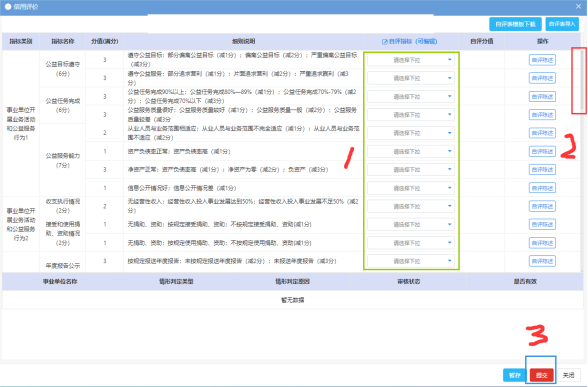Download template via 自评表模板下载 button
The image size is (588, 387).
coord(515,24)
